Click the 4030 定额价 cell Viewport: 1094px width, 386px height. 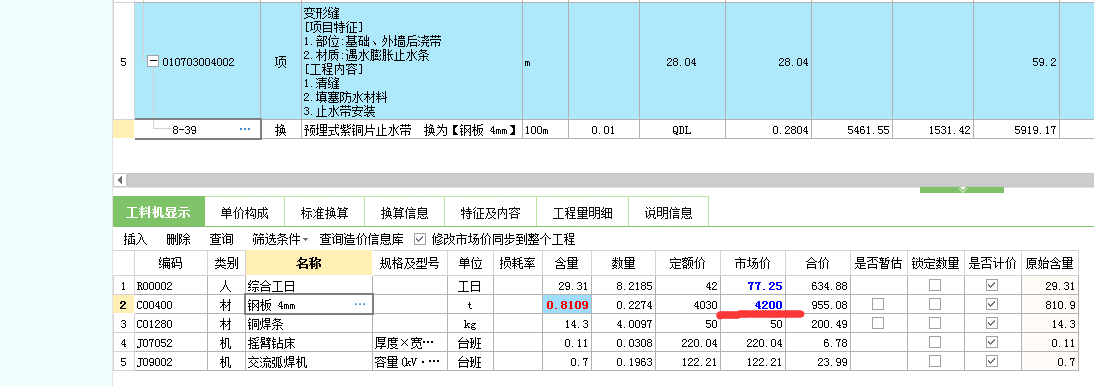[x=688, y=304]
